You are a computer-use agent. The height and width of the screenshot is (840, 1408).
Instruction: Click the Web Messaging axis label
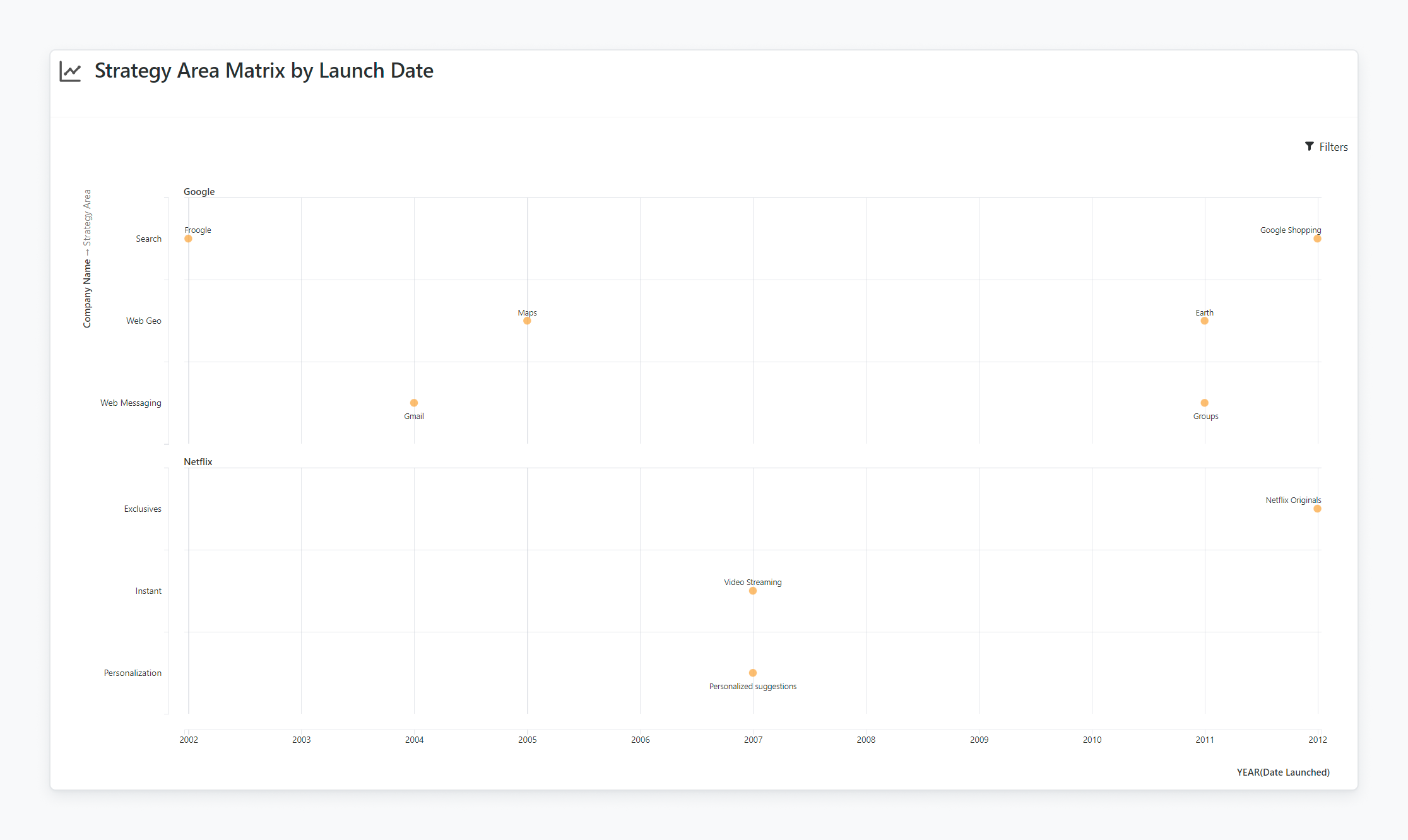click(x=131, y=403)
